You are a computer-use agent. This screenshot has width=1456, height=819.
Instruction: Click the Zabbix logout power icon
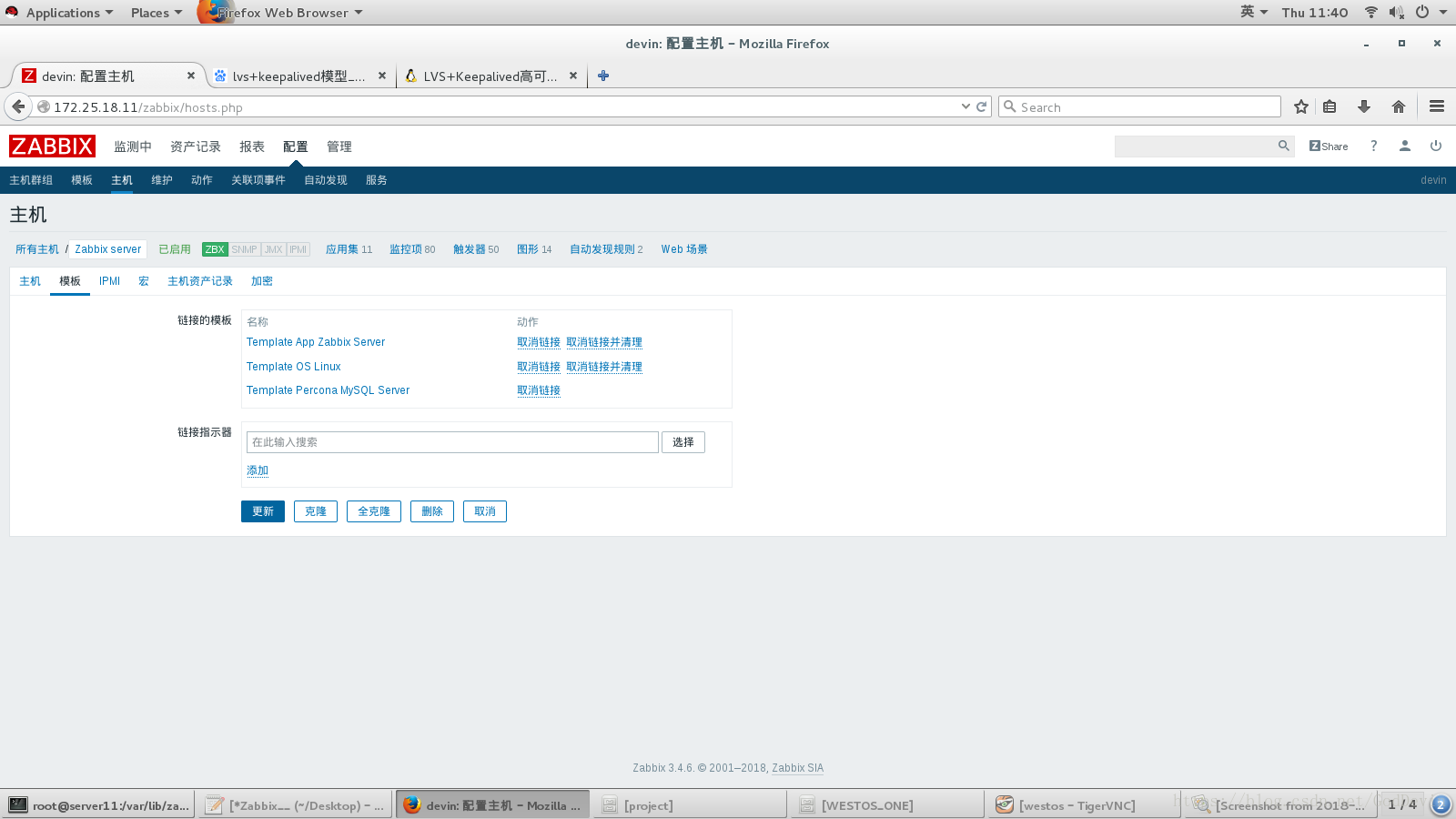(x=1436, y=146)
